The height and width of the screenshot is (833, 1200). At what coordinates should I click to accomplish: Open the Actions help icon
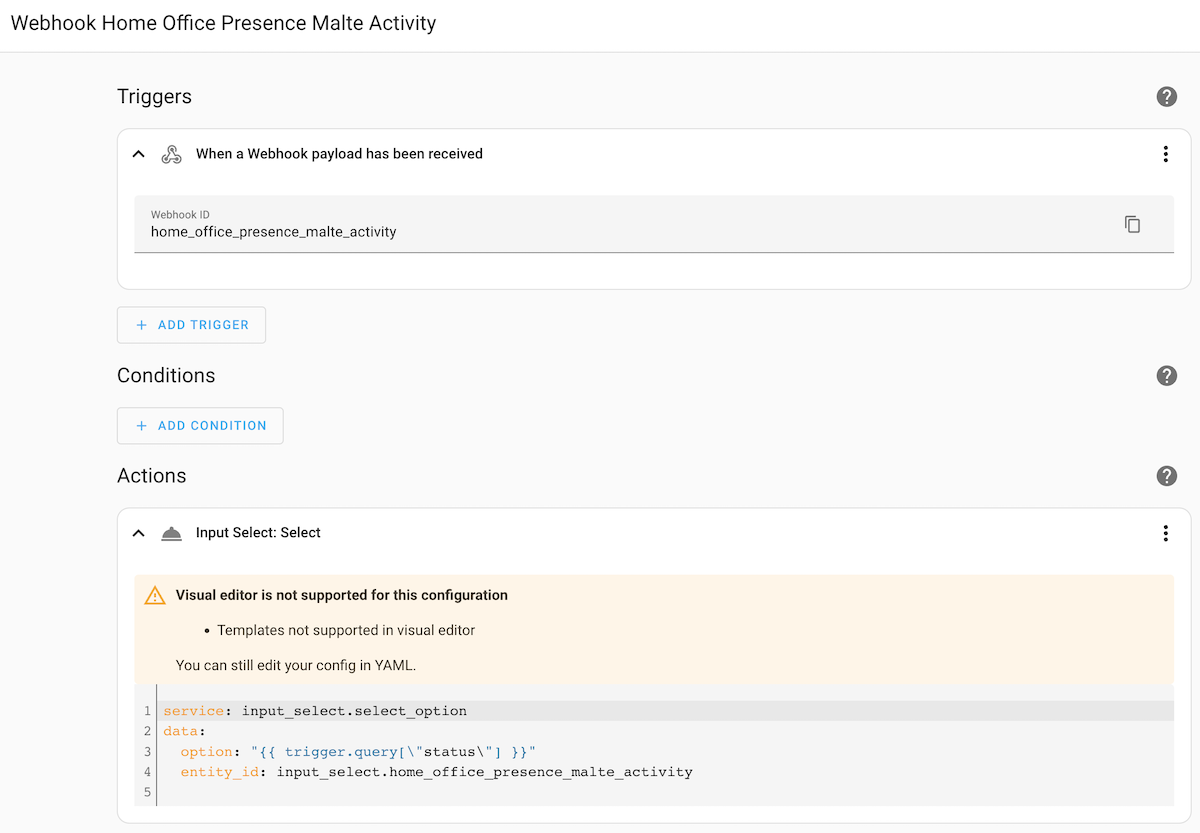click(1166, 476)
